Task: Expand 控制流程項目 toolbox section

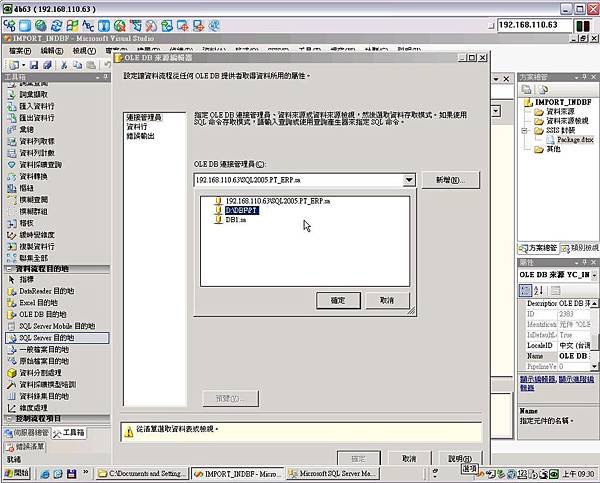Action: tap(9, 419)
